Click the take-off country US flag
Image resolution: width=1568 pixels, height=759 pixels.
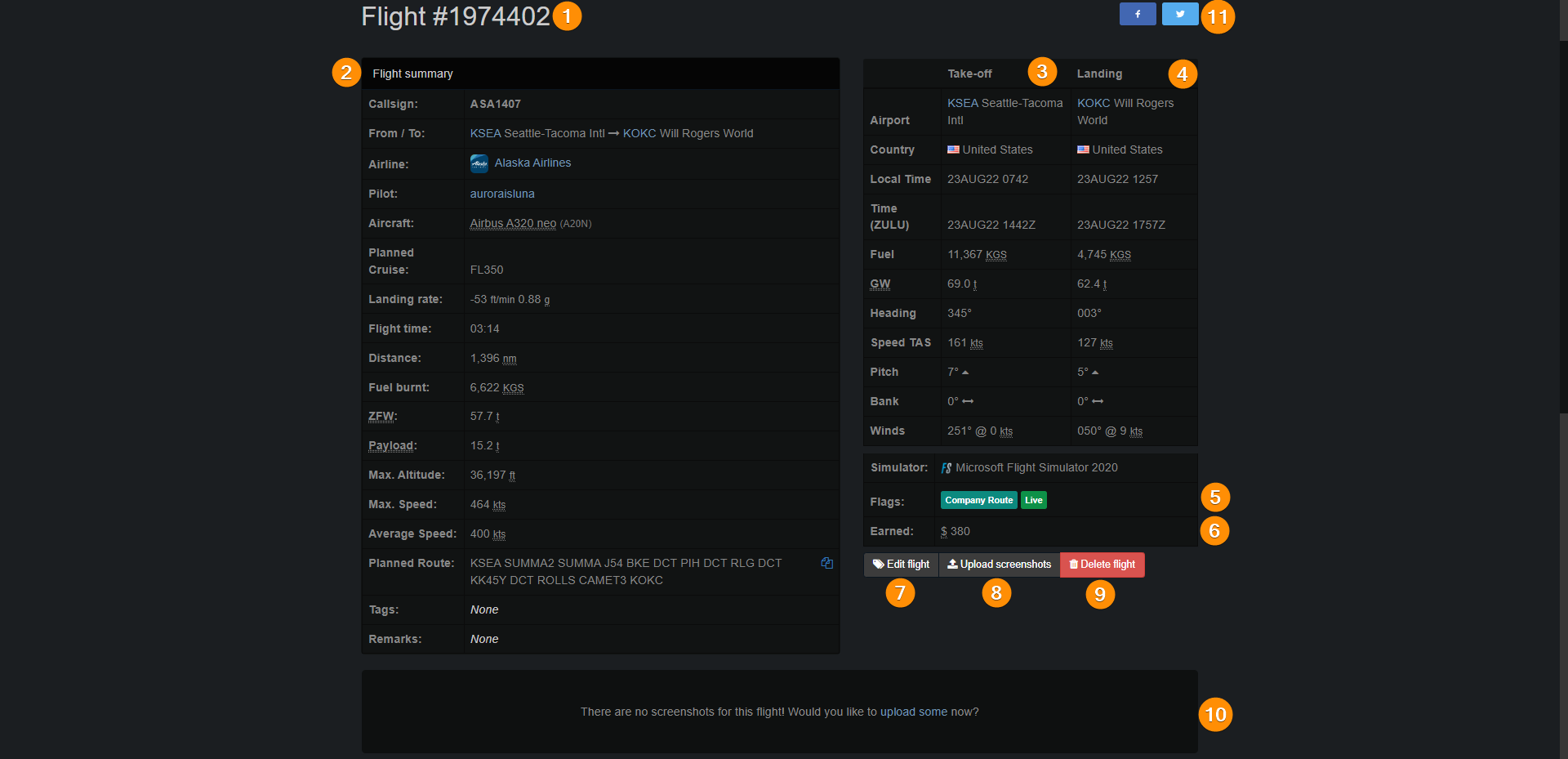coord(953,150)
